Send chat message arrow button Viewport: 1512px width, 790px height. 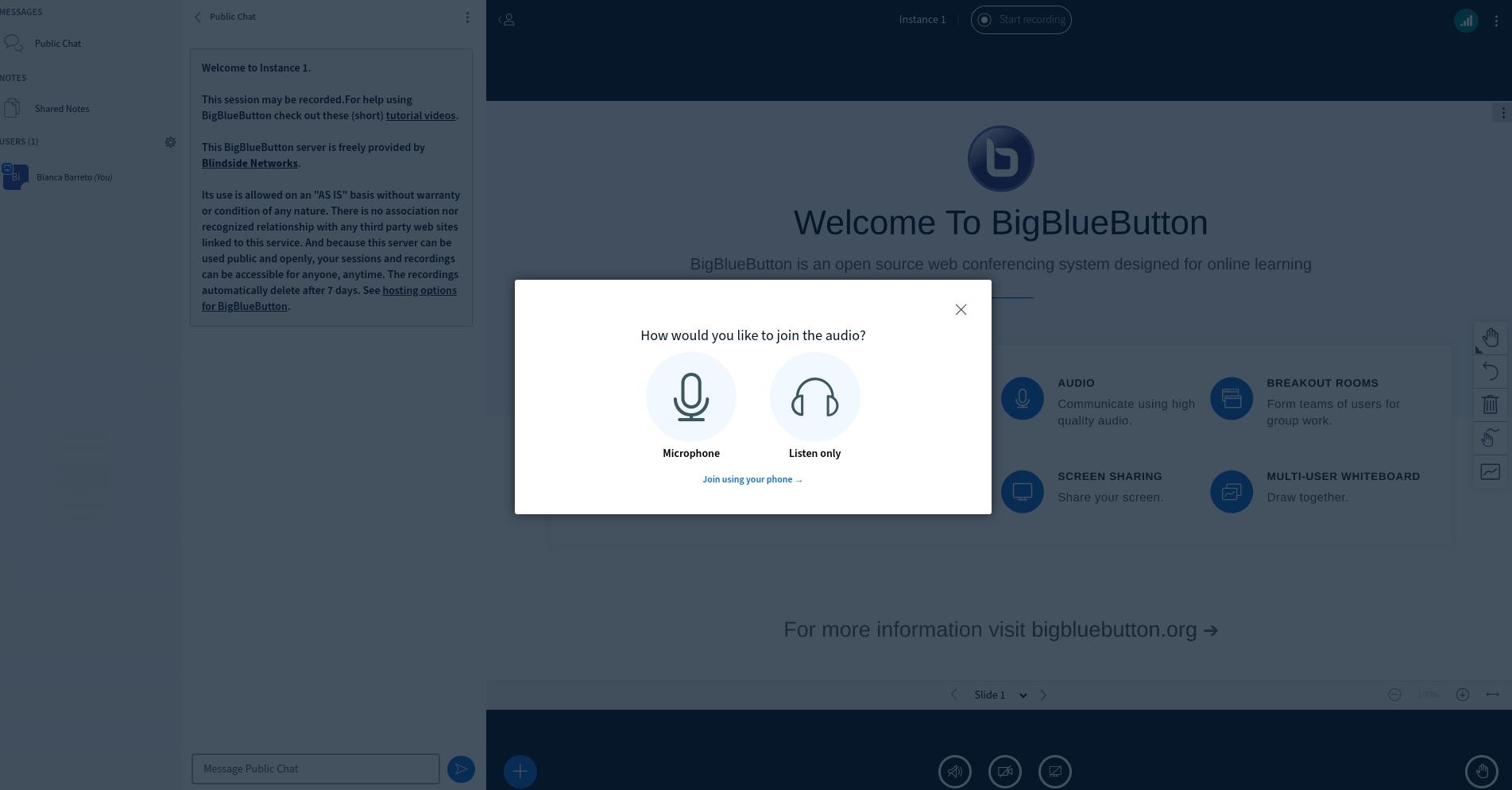click(461, 769)
